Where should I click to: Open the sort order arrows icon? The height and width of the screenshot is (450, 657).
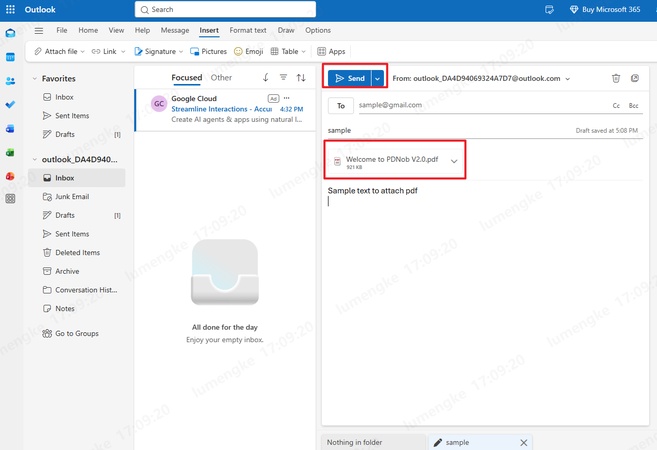click(301, 78)
